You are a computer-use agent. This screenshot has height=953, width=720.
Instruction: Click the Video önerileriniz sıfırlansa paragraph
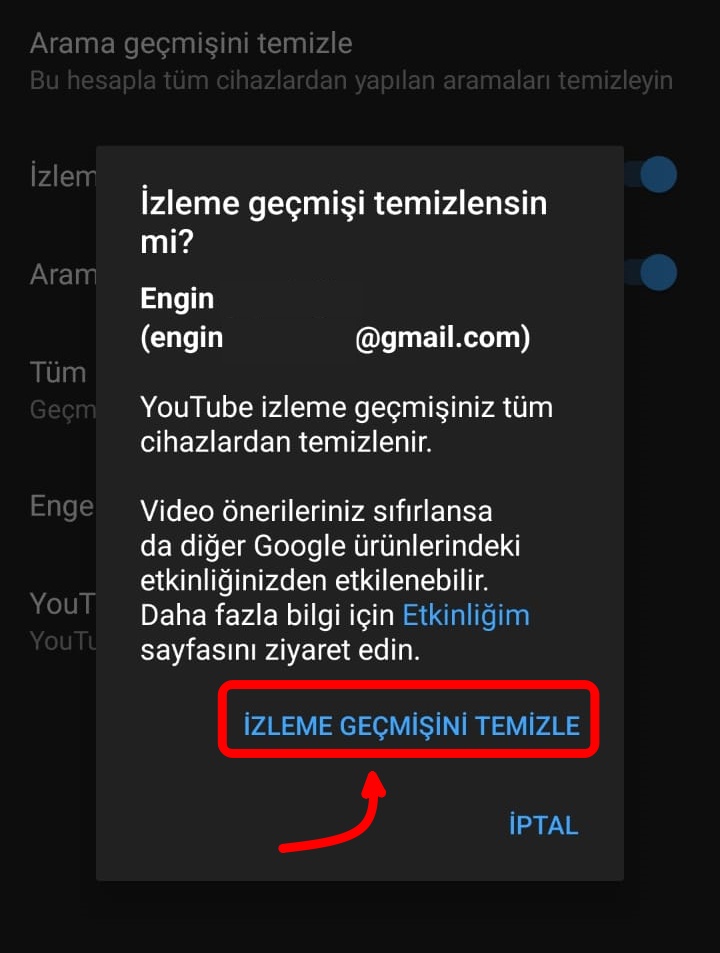pos(335,580)
